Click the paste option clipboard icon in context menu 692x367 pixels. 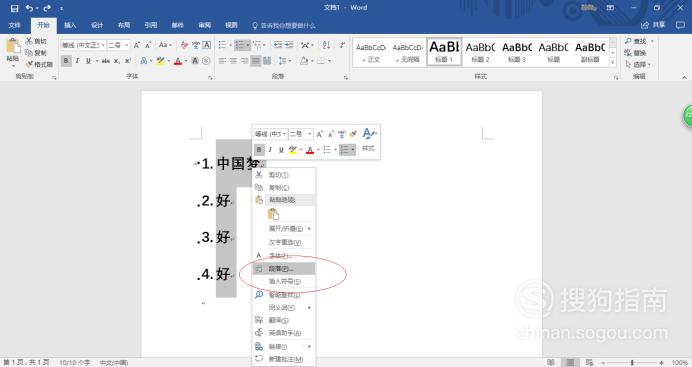[273, 214]
